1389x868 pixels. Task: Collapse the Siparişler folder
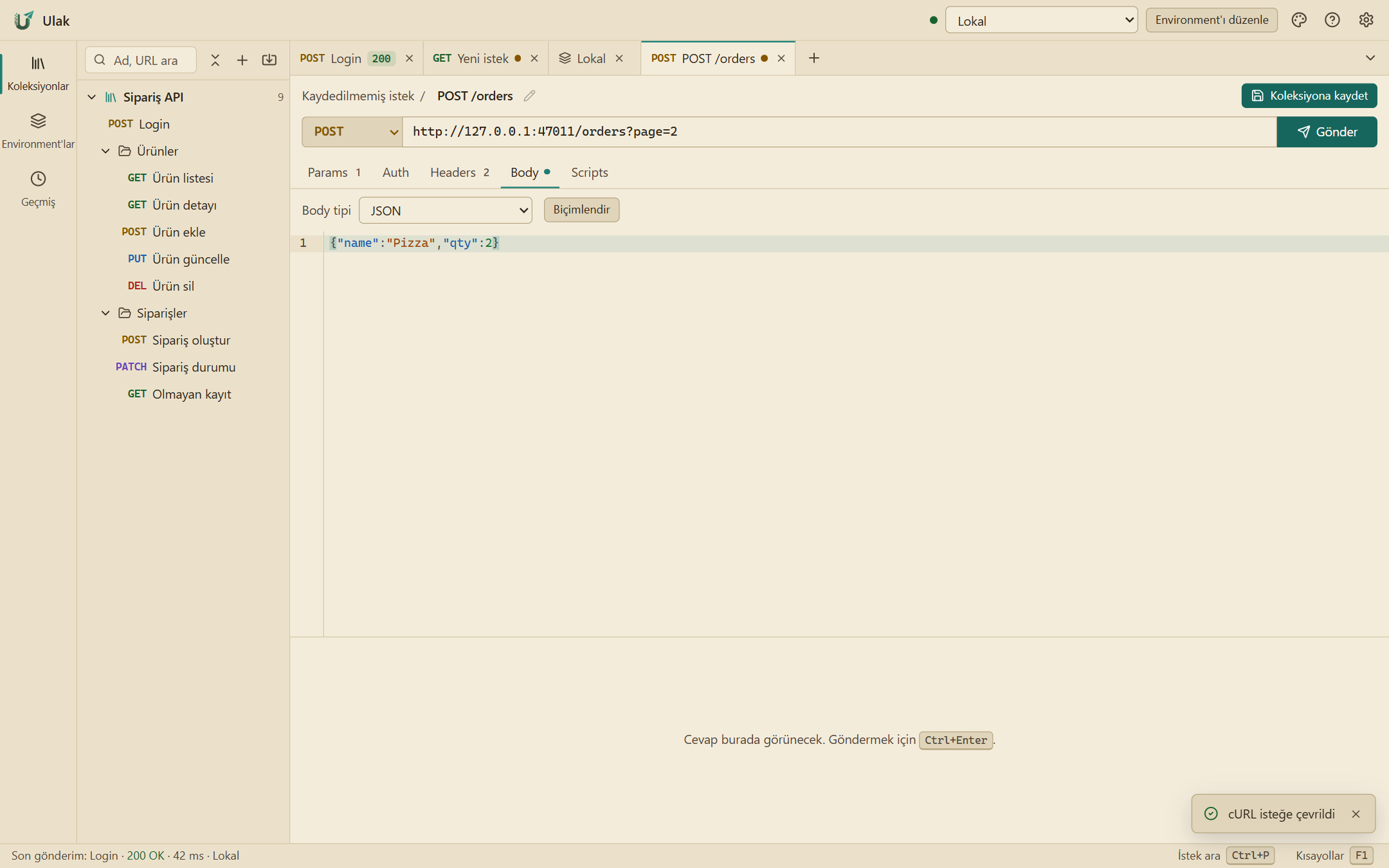pos(105,313)
